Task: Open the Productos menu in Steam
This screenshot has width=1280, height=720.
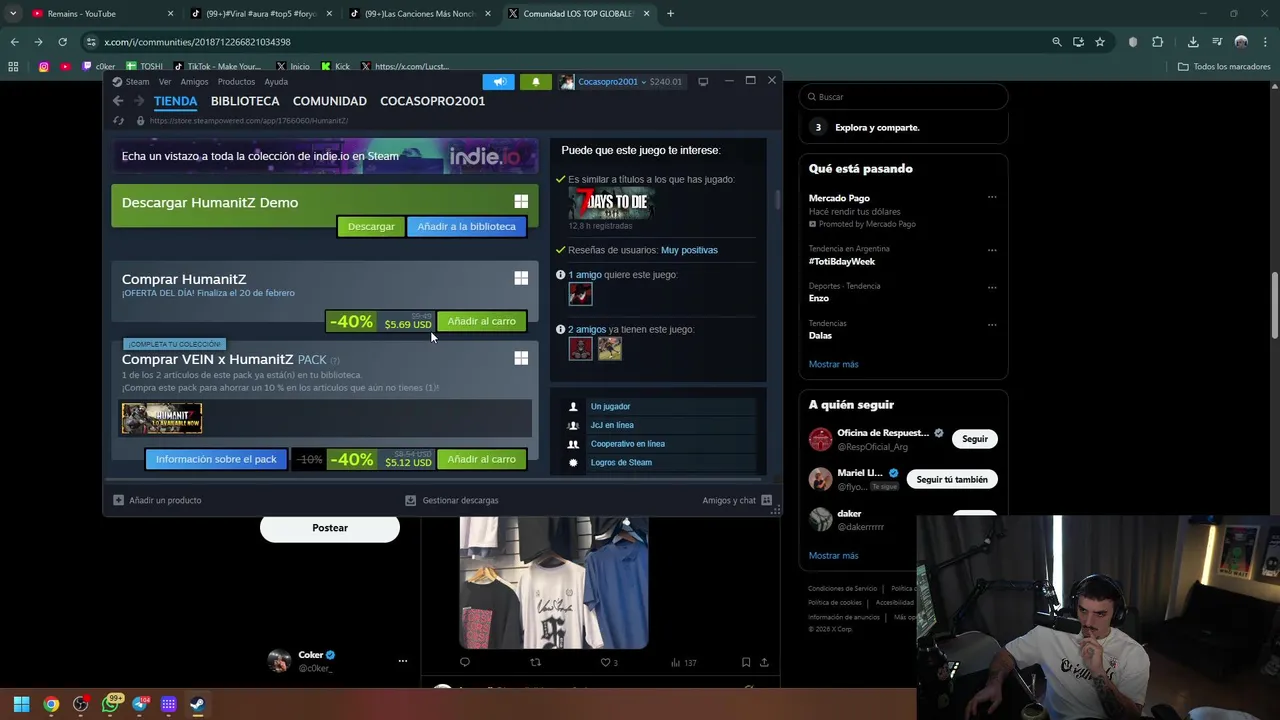Action: 236,82
